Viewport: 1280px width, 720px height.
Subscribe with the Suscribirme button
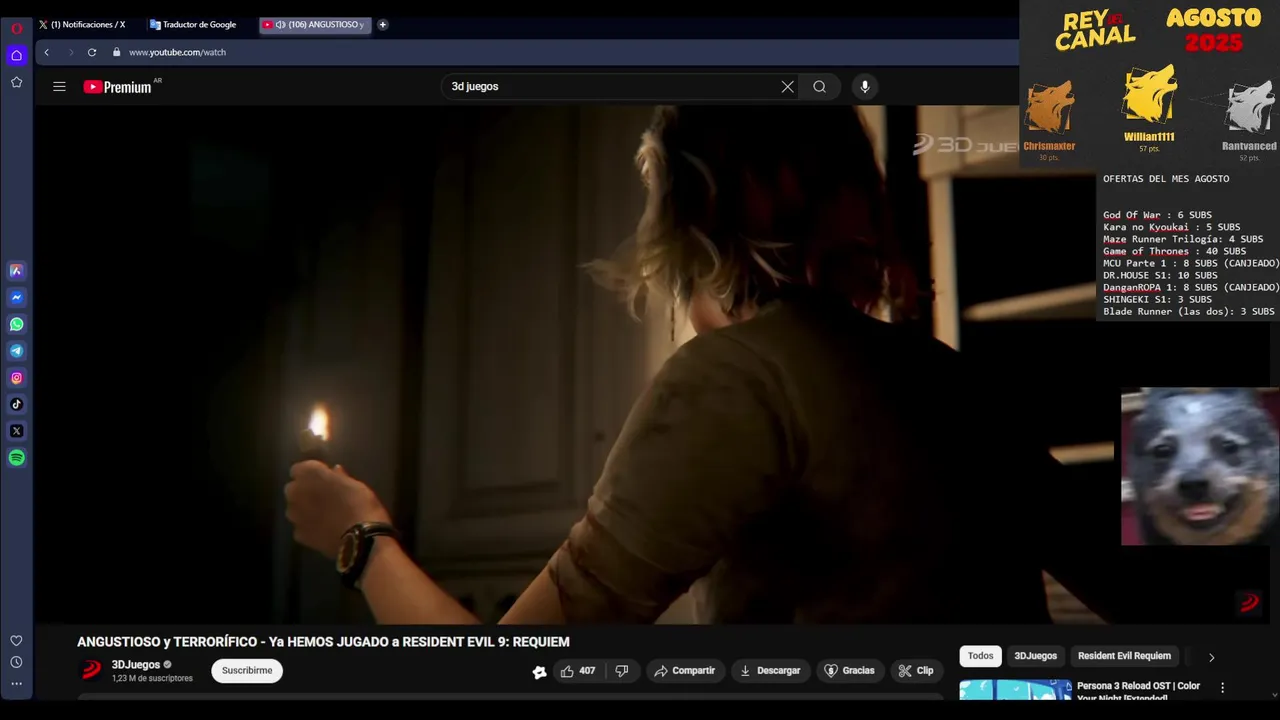pyautogui.click(x=247, y=671)
